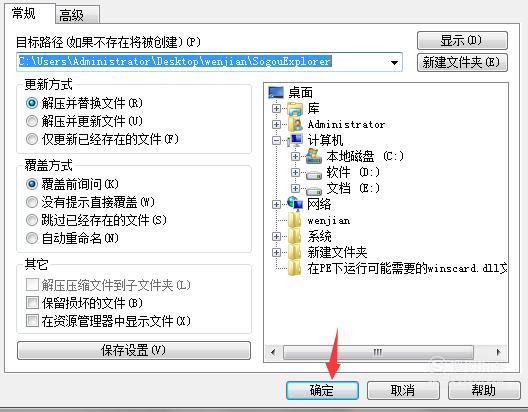Select the 软件 (D:) drive icon
Screen dimensions: 528x412
[x=314, y=174]
